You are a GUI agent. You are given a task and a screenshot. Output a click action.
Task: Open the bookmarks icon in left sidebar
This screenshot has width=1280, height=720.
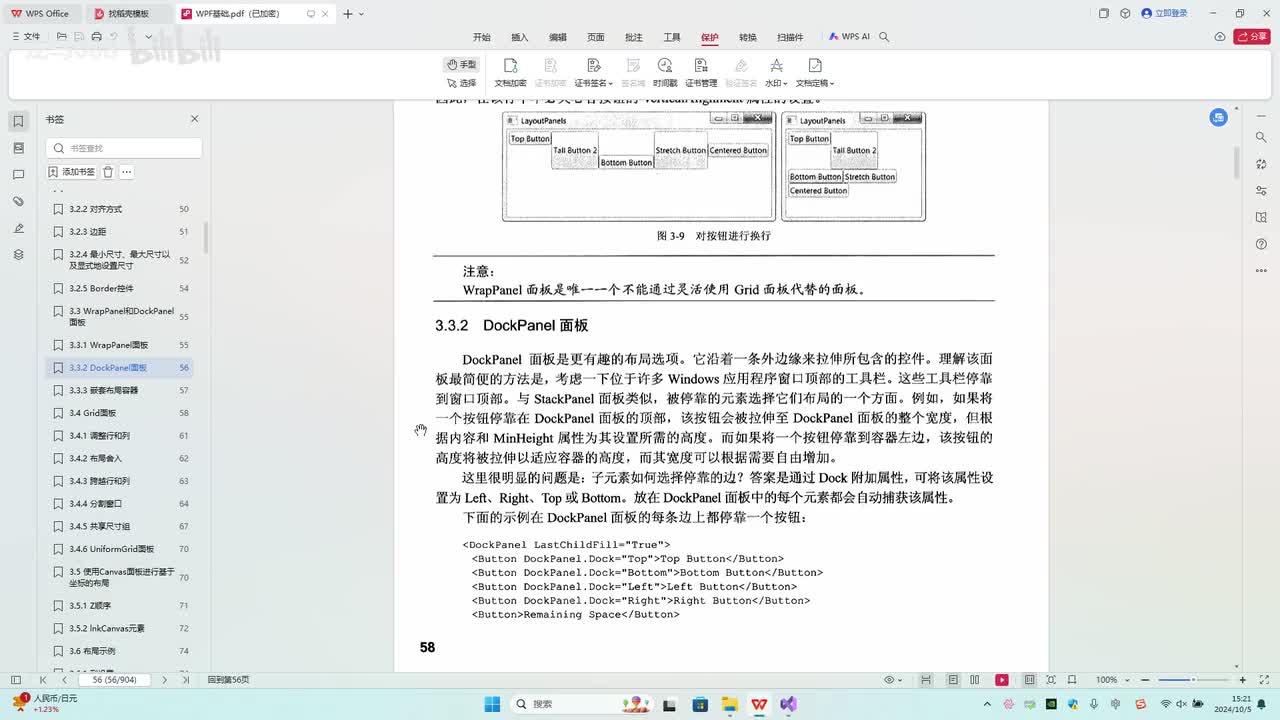[x=18, y=121]
